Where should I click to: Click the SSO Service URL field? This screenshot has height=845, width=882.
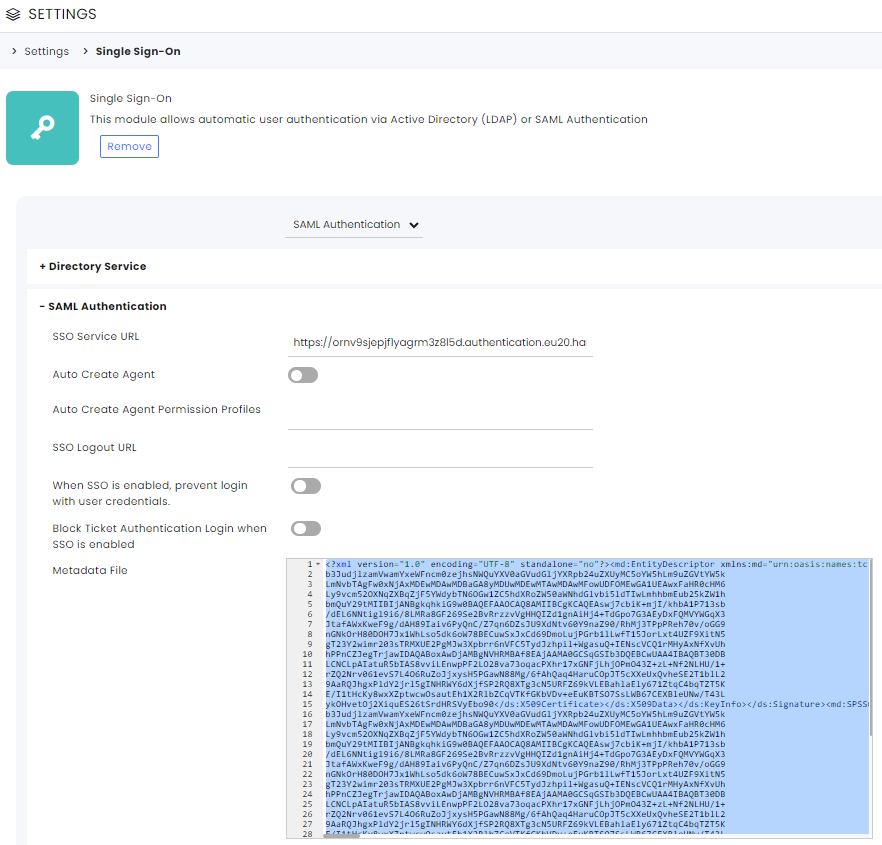[x=440, y=342]
